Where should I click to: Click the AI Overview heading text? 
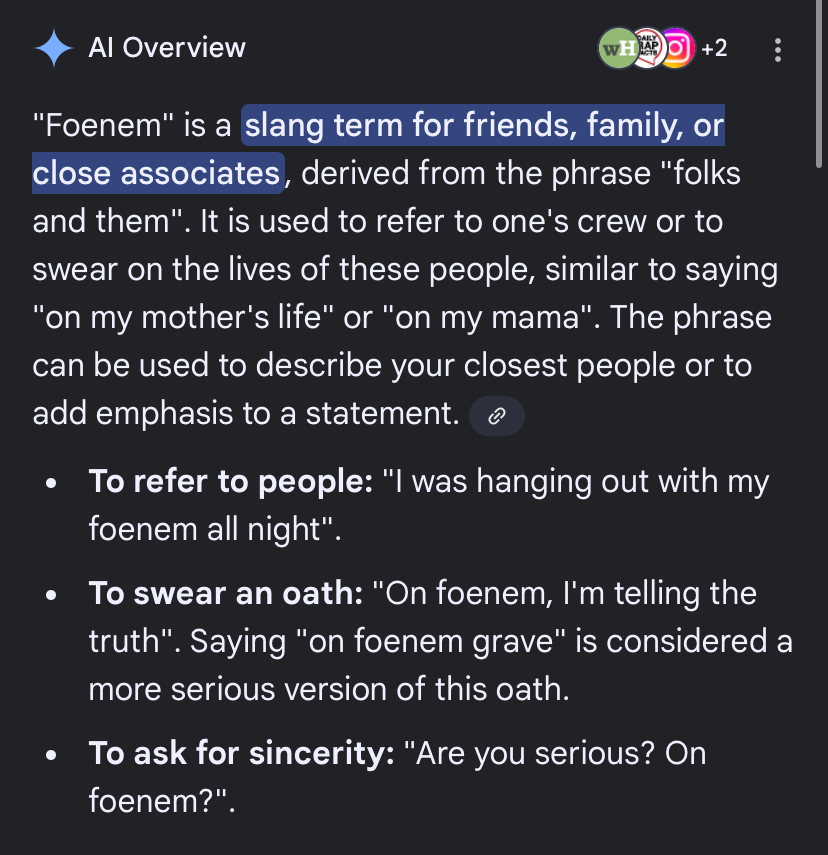point(167,47)
